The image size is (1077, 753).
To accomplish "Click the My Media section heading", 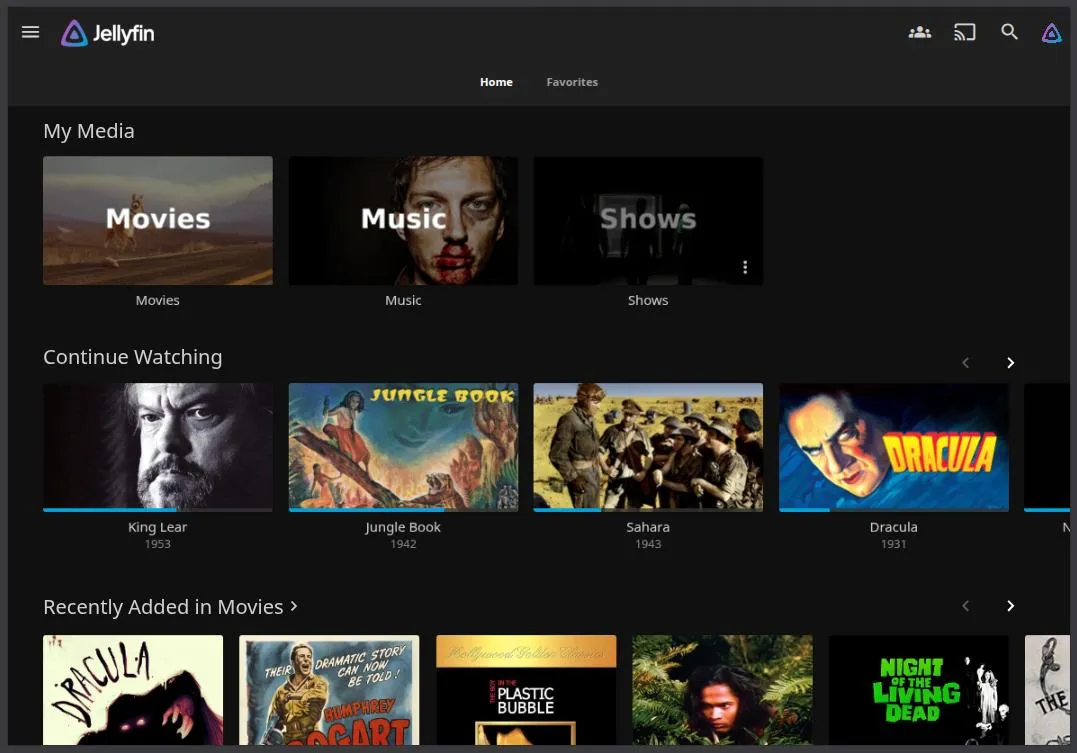I will tap(89, 131).
